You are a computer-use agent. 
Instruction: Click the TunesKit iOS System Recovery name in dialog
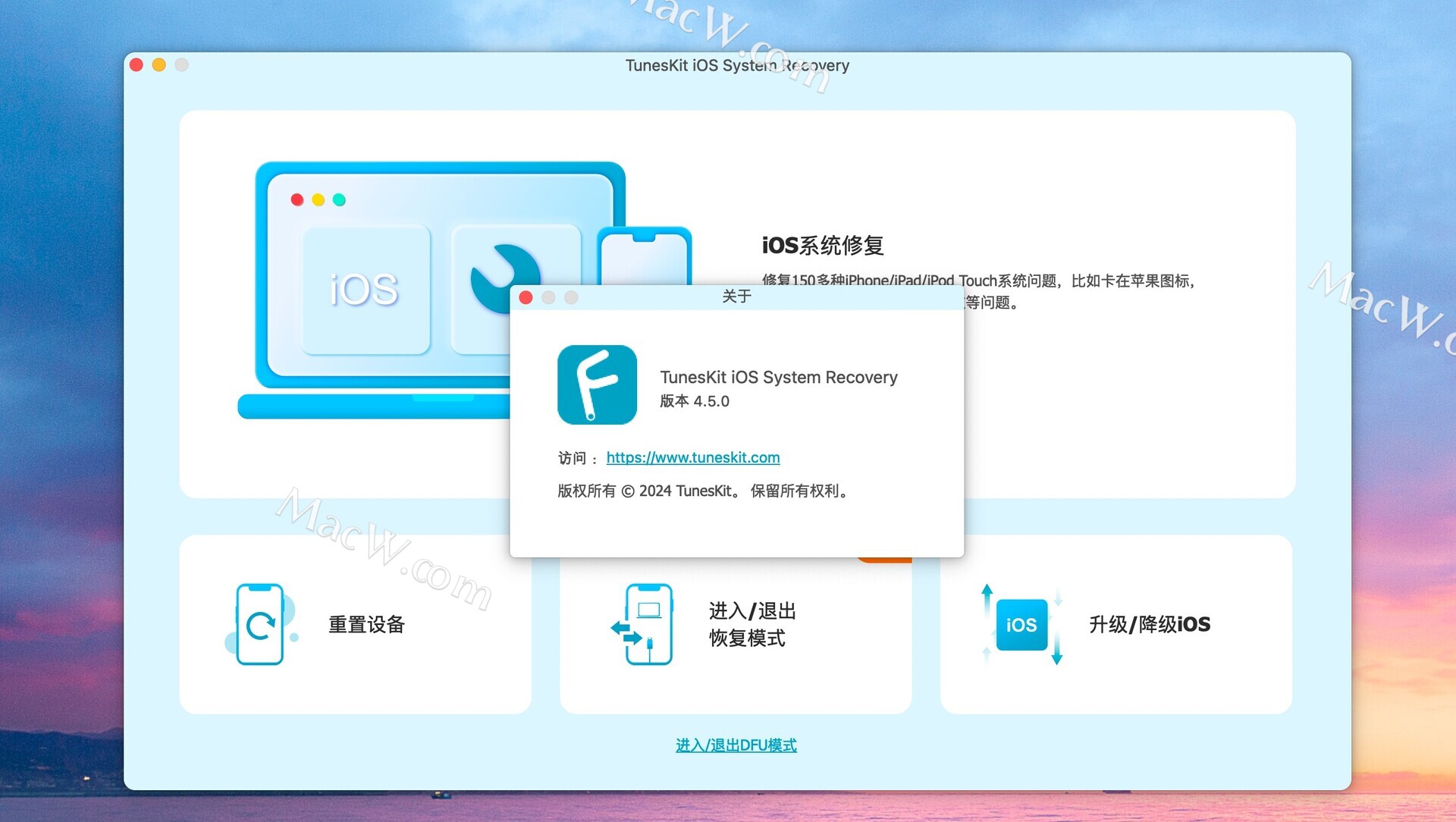(779, 377)
